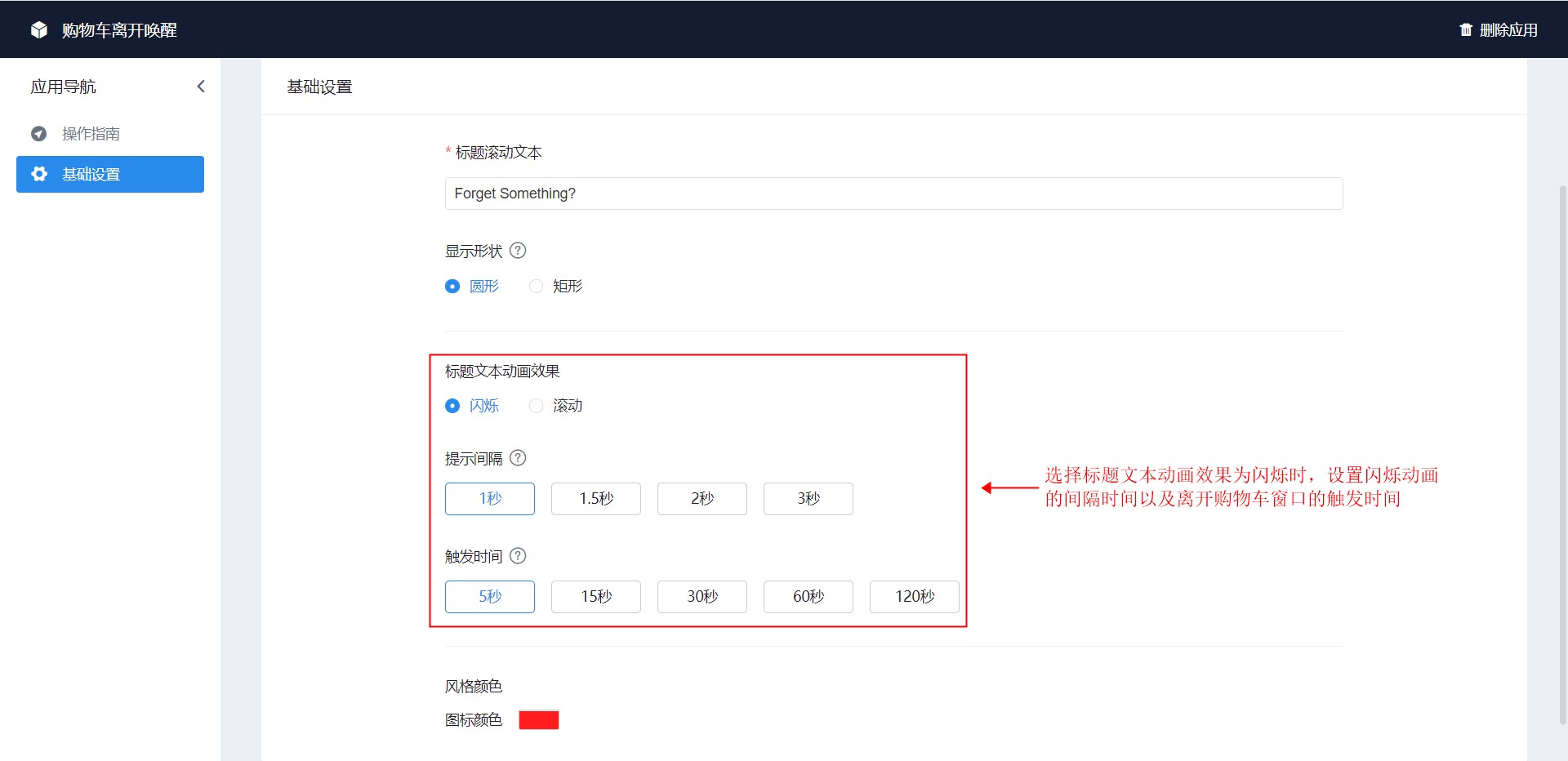Click the help icon next to 提示间隔
Image resolution: width=1568 pixels, height=761 pixels.
(x=518, y=458)
